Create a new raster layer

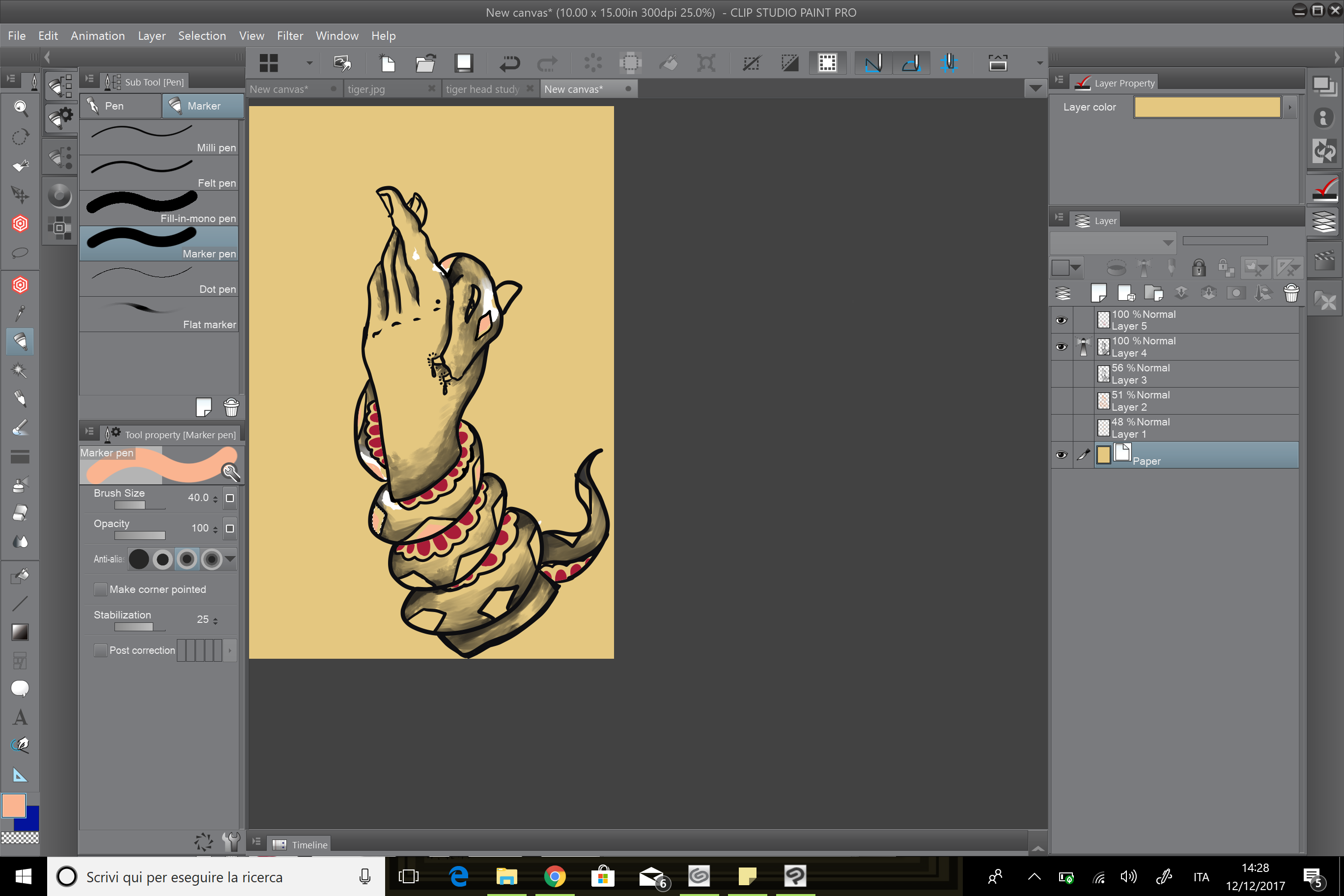pyautogui.click(x=1099, y=293)
